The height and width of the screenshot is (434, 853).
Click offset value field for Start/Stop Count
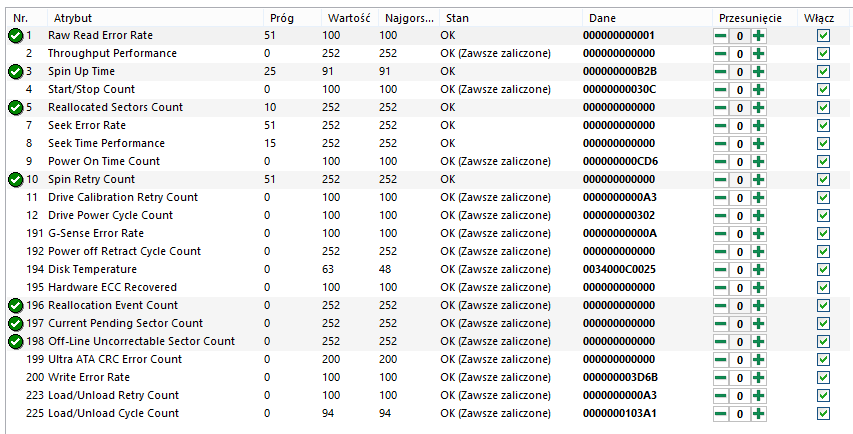point(739,90)
